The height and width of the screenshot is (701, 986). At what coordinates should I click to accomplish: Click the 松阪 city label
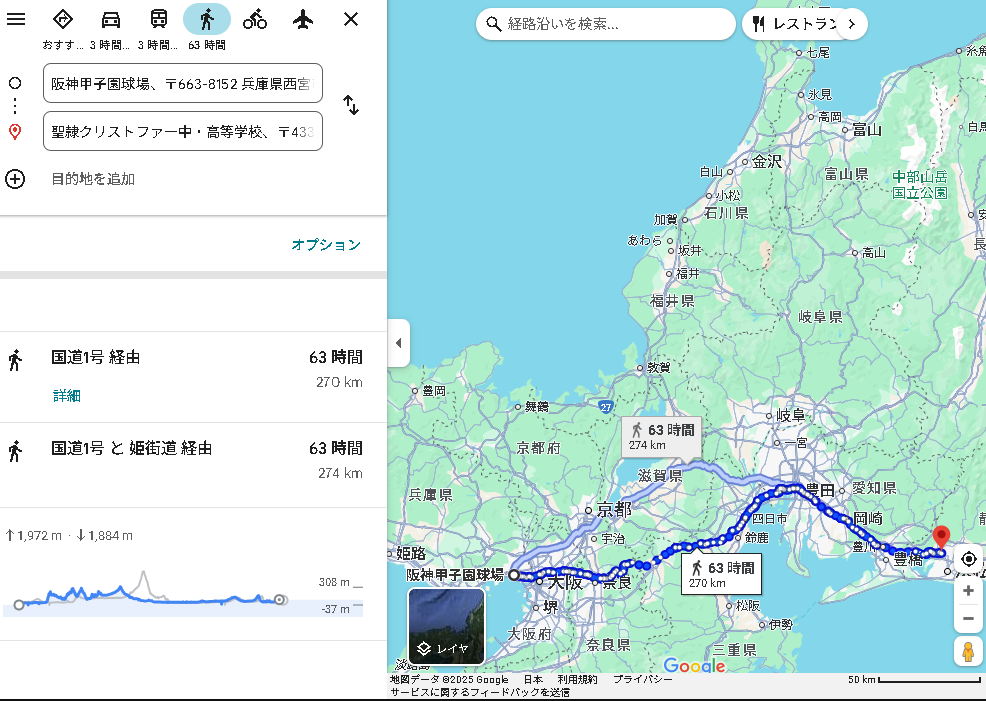click(748, 605)
